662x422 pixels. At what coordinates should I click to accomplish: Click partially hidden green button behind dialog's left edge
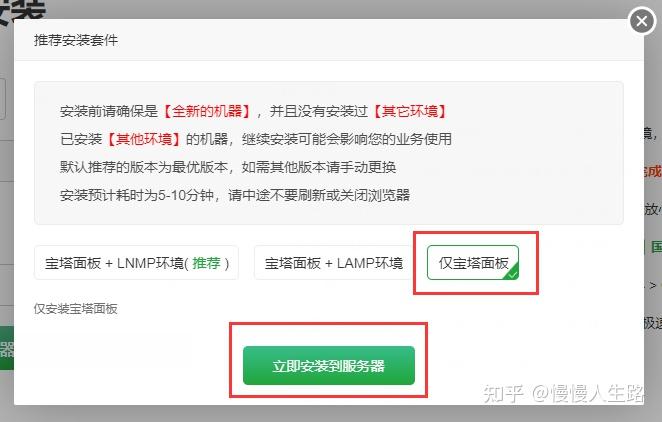click(x=7, y=348)
